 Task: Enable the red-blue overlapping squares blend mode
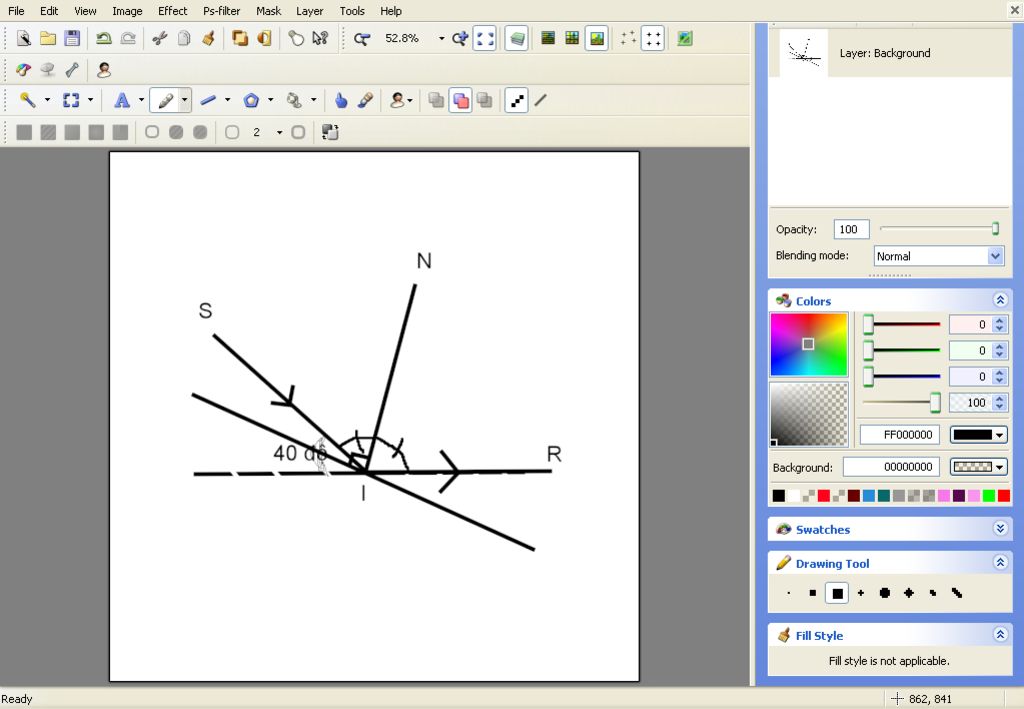[x=460, y=100]
